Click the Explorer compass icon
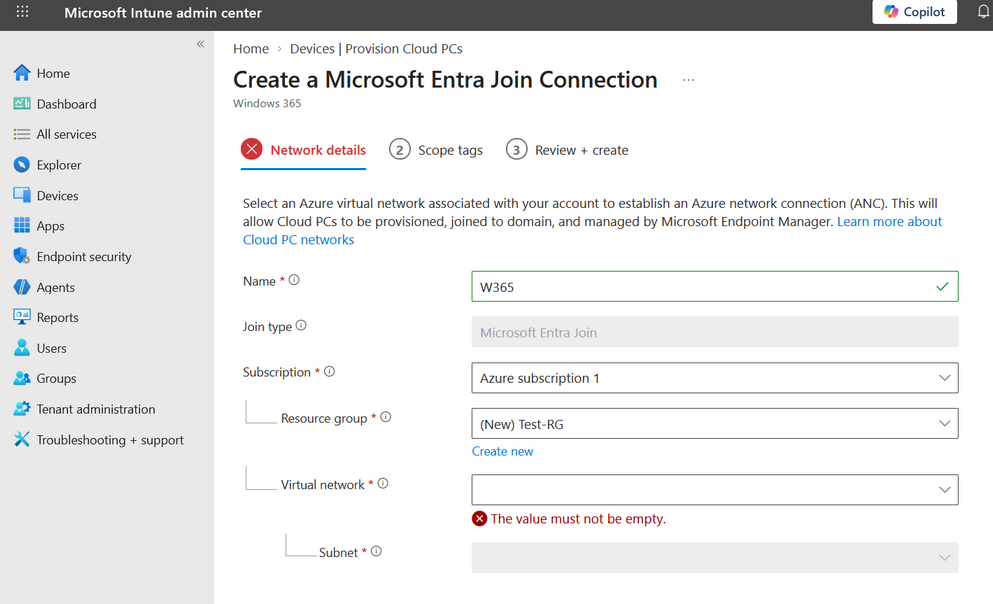 coord(22,165)
